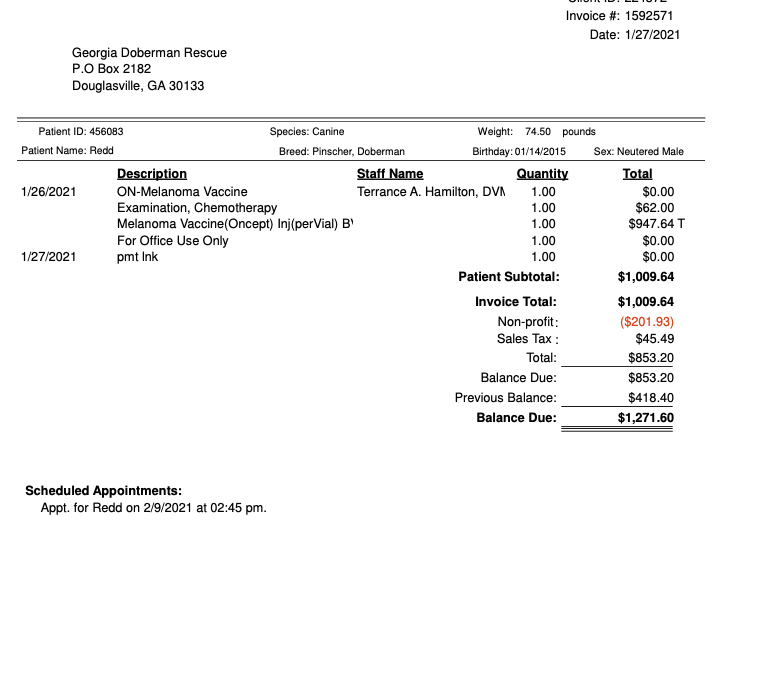Click the Total: $853.20 amount
758x675 pixels.
pos(651,358)
